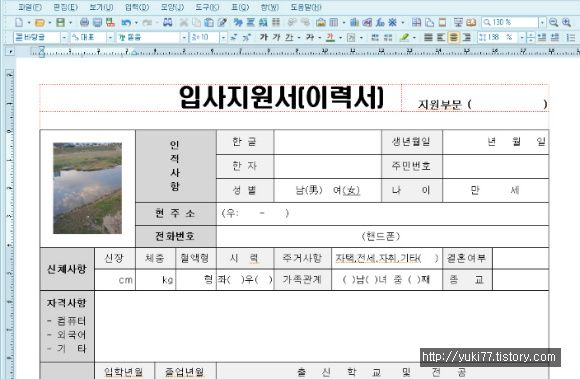Toggle bold 가 formatting
The width and height of the screenshot is (580, 379).
pos(264,37)
